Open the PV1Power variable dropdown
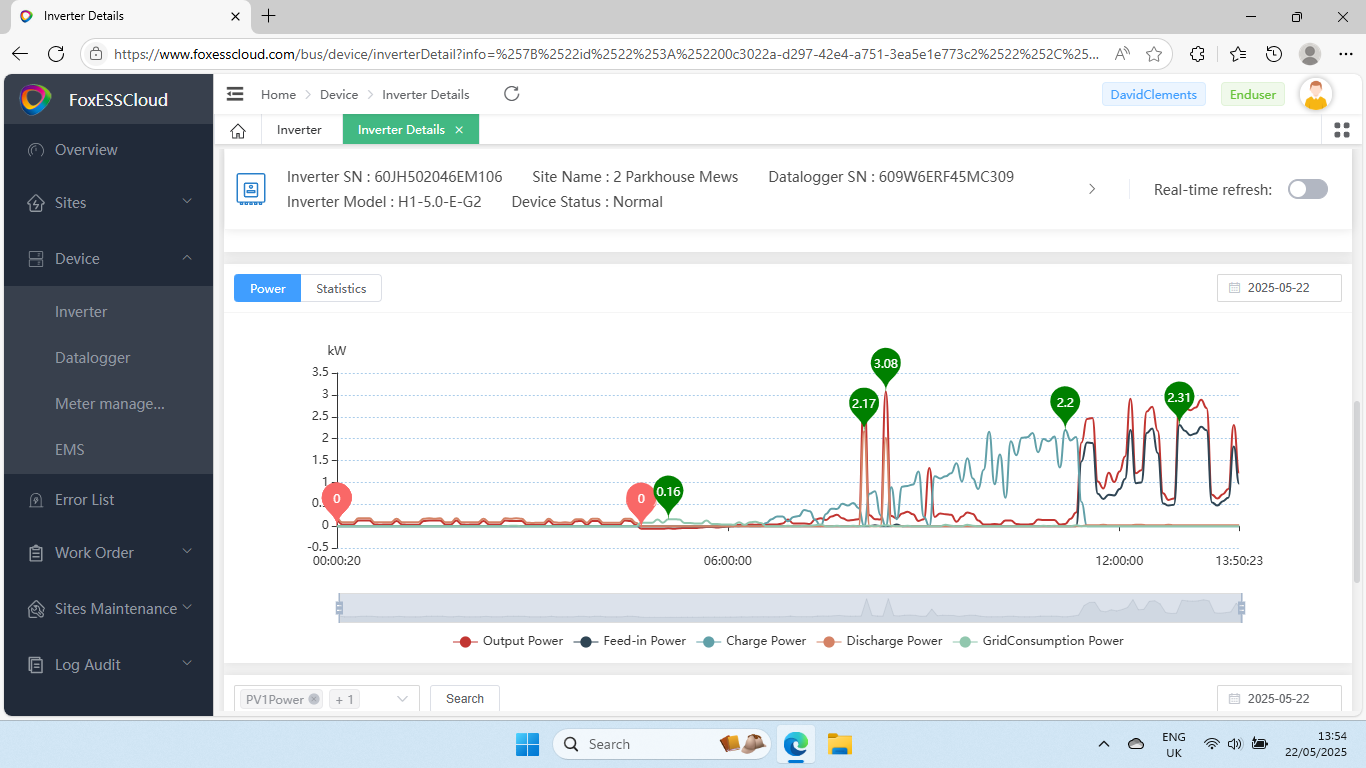Image resolution: width=1366 pixels, height=768 pixels. click(x=403, y=699)
